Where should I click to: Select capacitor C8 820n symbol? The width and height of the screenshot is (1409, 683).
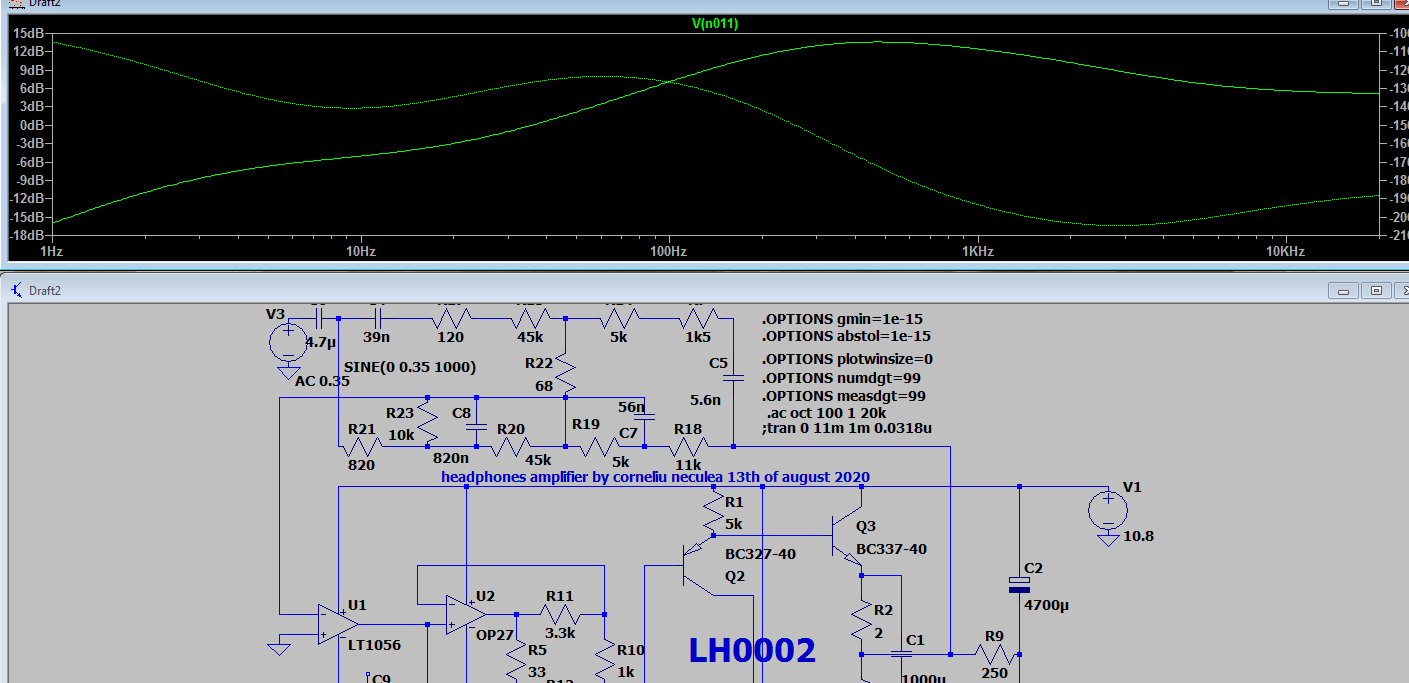(476, 426)
